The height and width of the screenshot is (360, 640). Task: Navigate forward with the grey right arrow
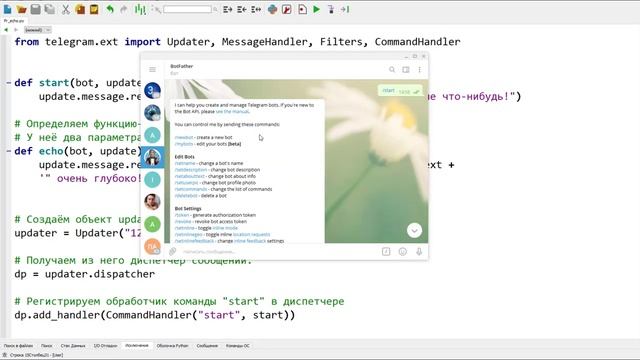click(16, 30)
